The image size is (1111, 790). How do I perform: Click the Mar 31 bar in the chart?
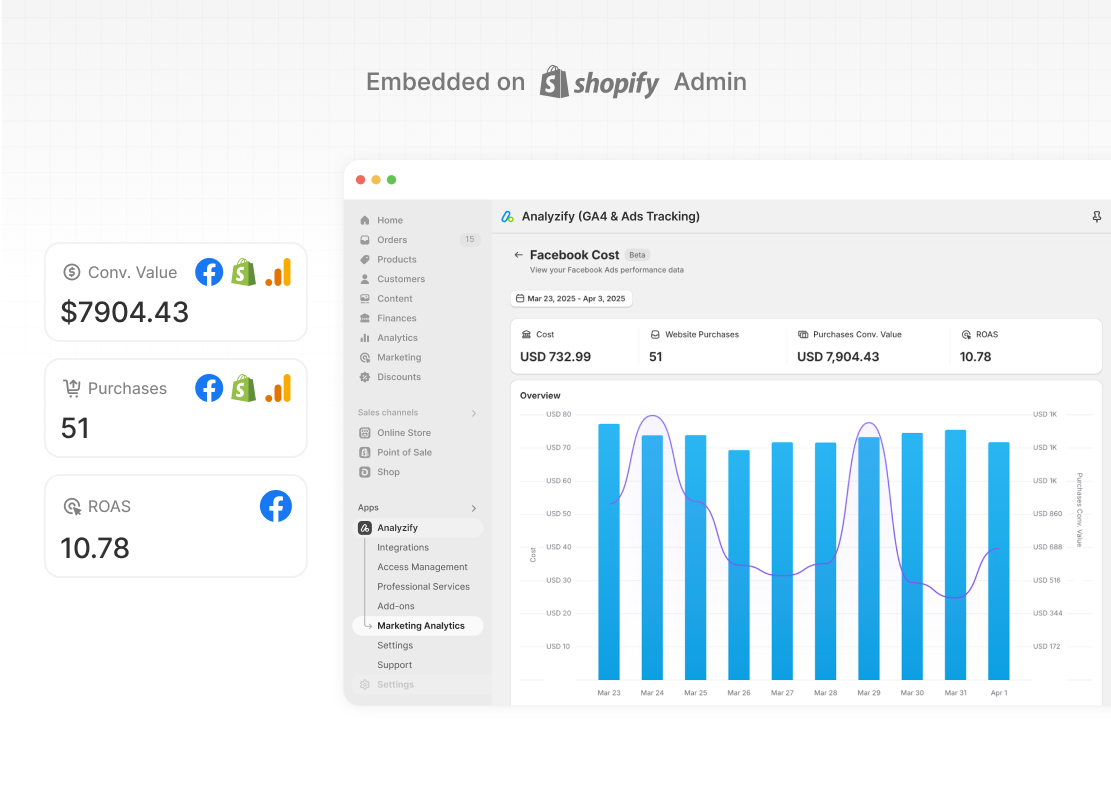click(x=955, y=555)
